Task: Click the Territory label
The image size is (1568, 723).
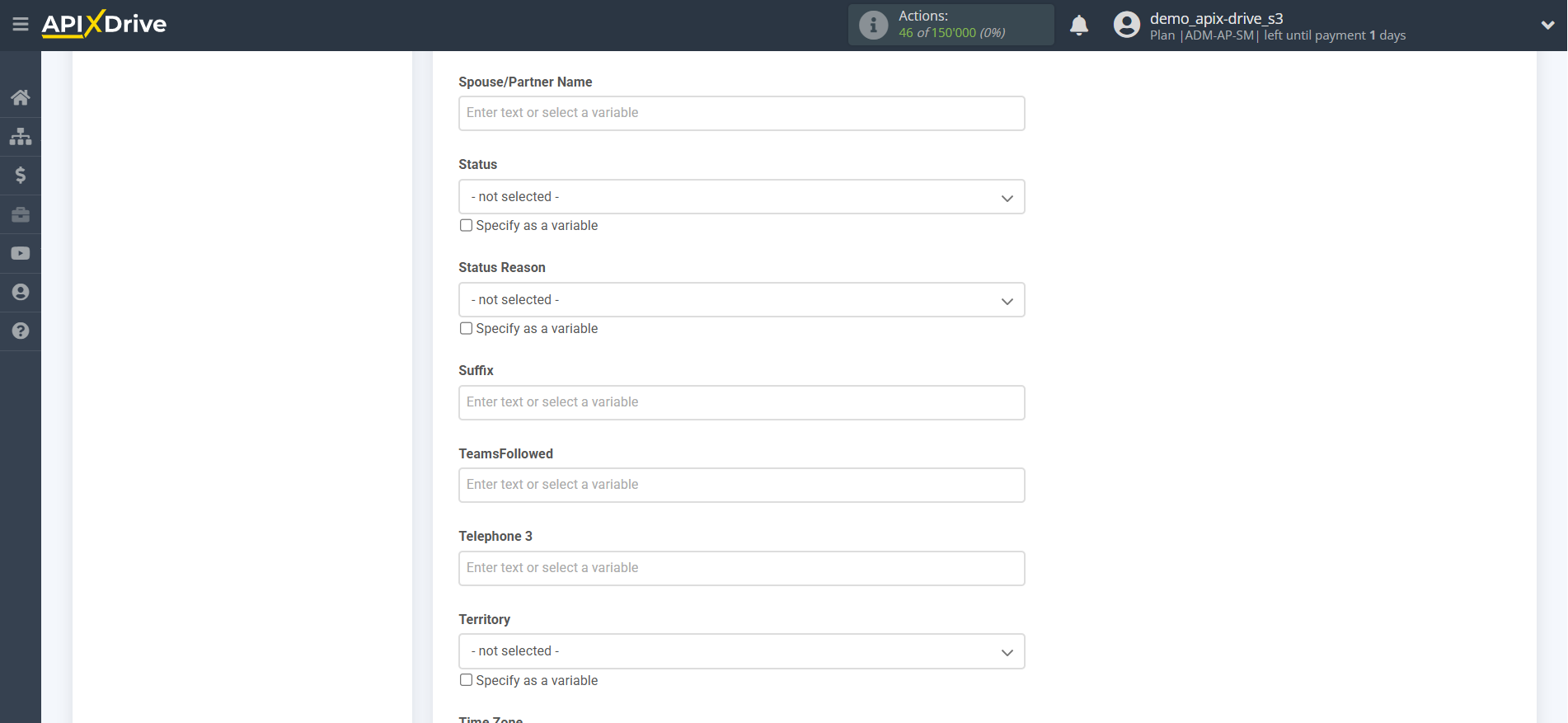Action: click(x=485, y=619)
